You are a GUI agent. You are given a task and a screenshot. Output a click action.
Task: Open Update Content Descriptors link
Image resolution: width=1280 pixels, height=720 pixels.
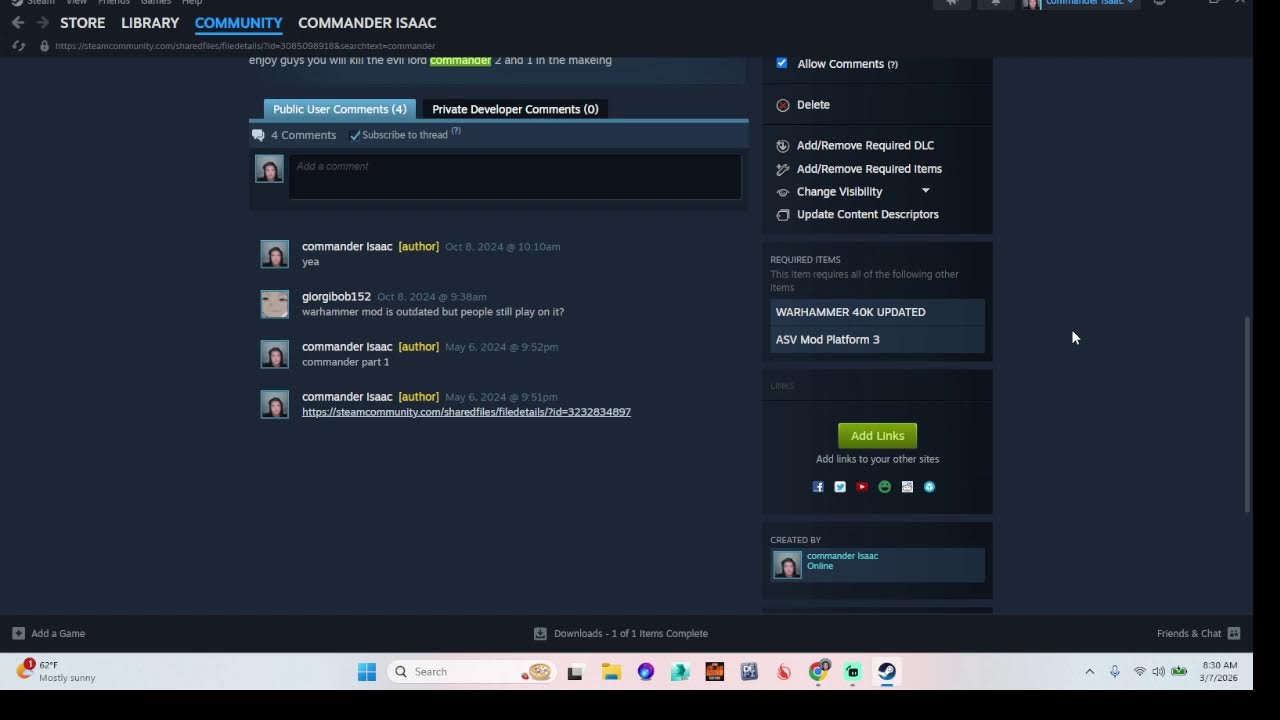[867, 214]
